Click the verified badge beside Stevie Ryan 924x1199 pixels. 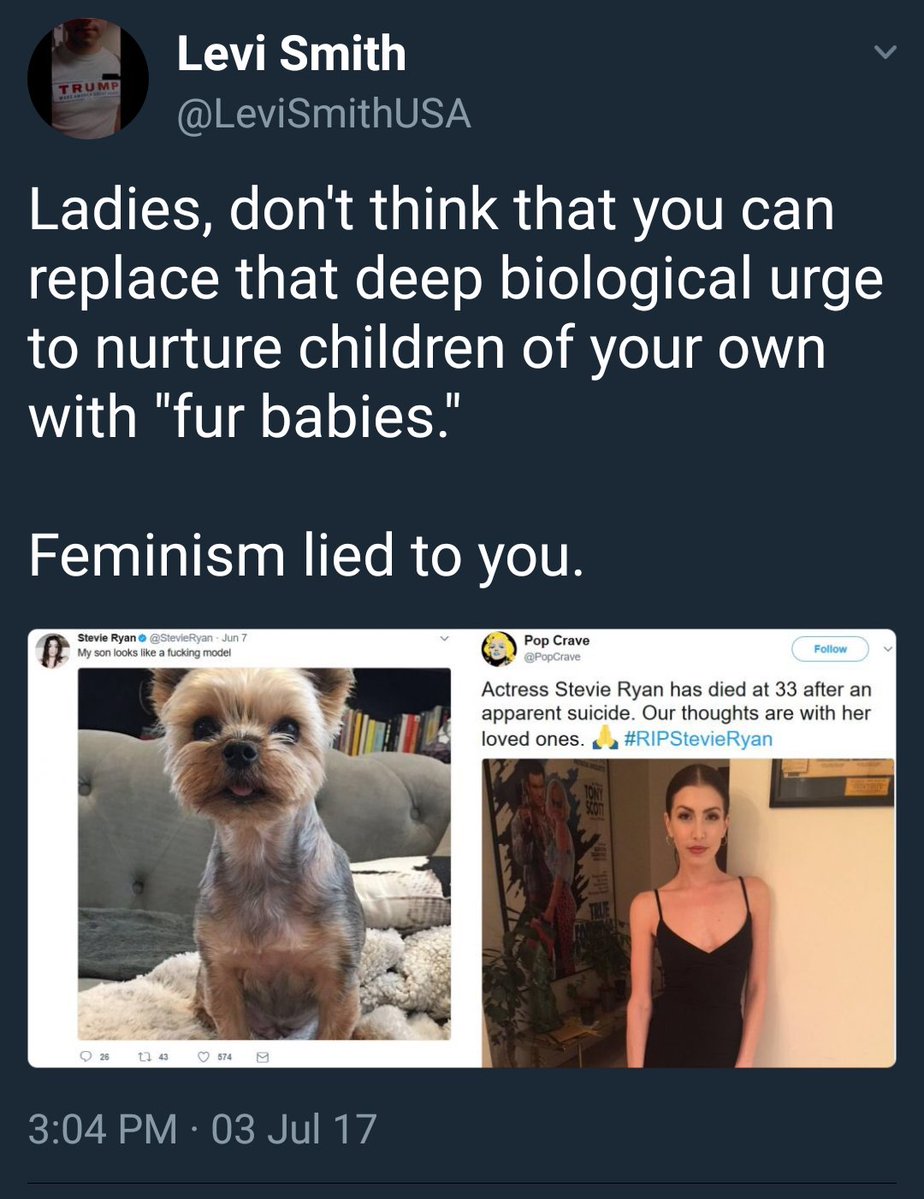coord(142,638)
